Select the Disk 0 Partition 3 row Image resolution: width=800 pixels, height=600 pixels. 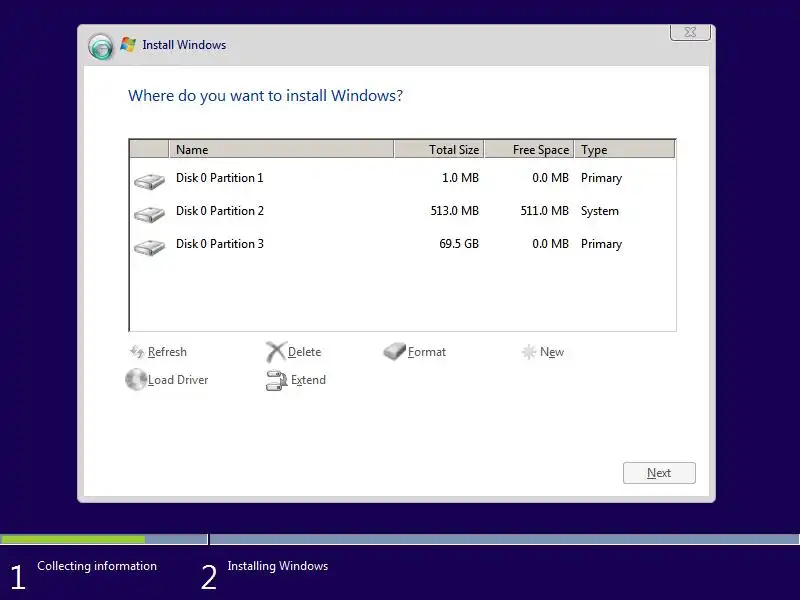click(403, 244)
